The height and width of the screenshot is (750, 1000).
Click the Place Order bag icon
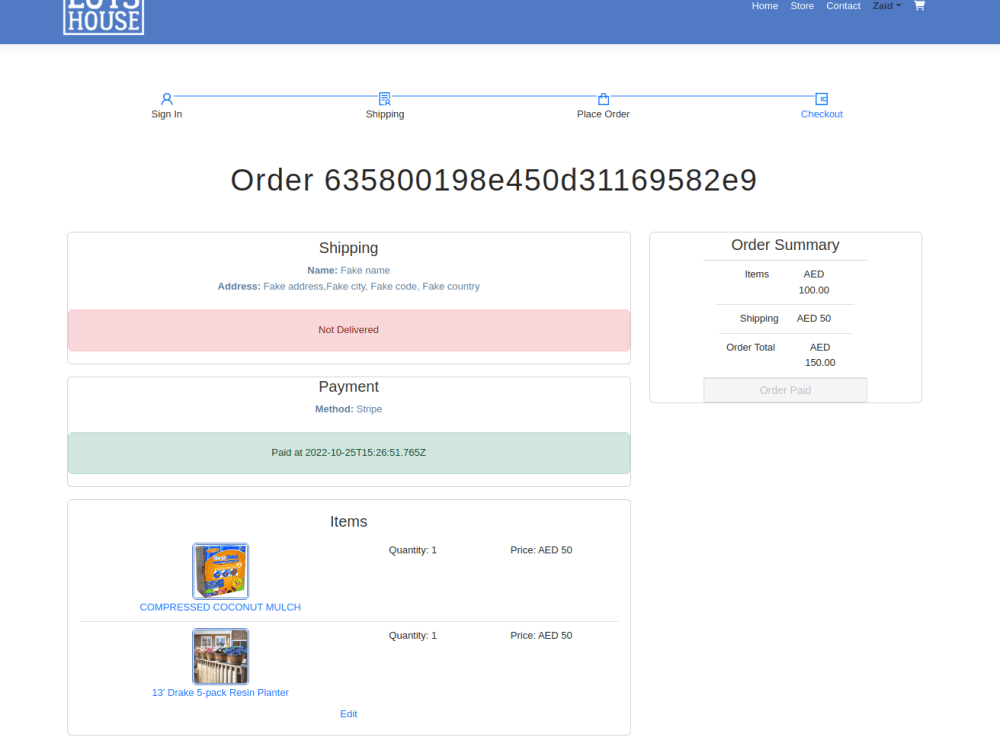[603, 99]
